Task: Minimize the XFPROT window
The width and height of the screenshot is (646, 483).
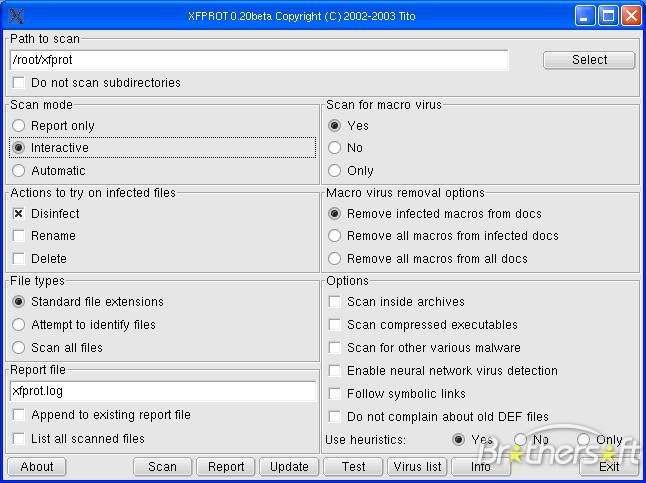Action: [585, 16]
